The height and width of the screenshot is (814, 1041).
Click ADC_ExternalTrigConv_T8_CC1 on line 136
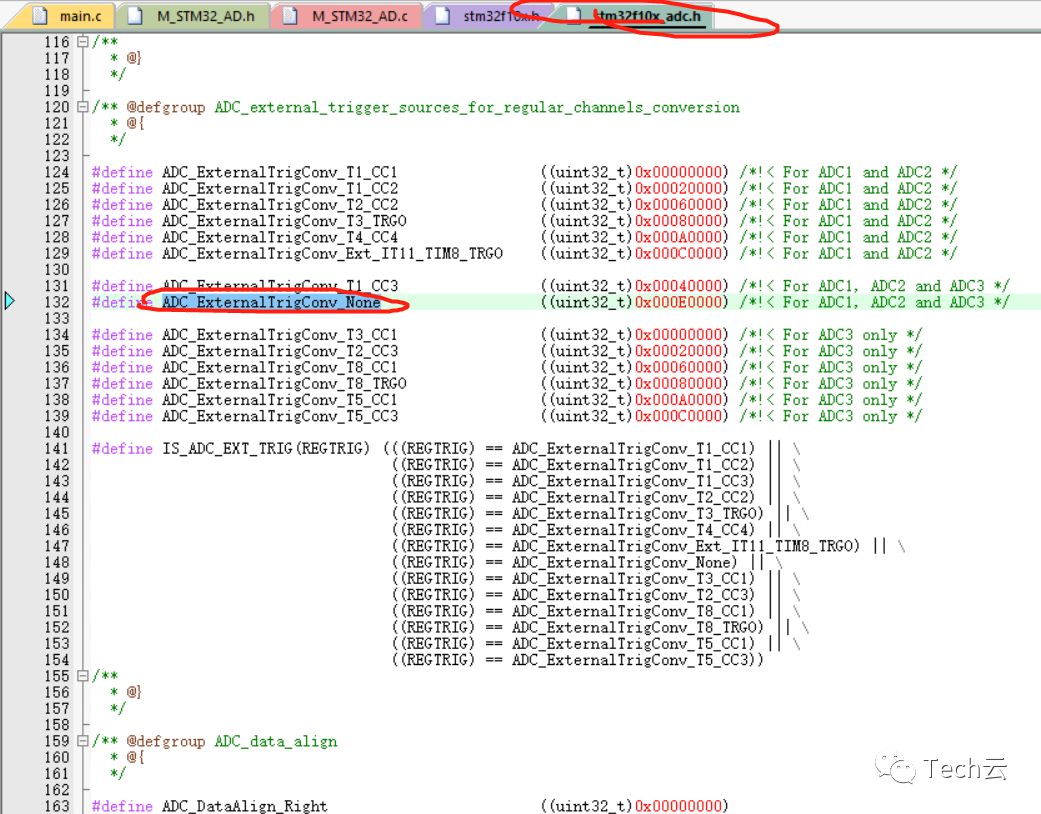280,367
